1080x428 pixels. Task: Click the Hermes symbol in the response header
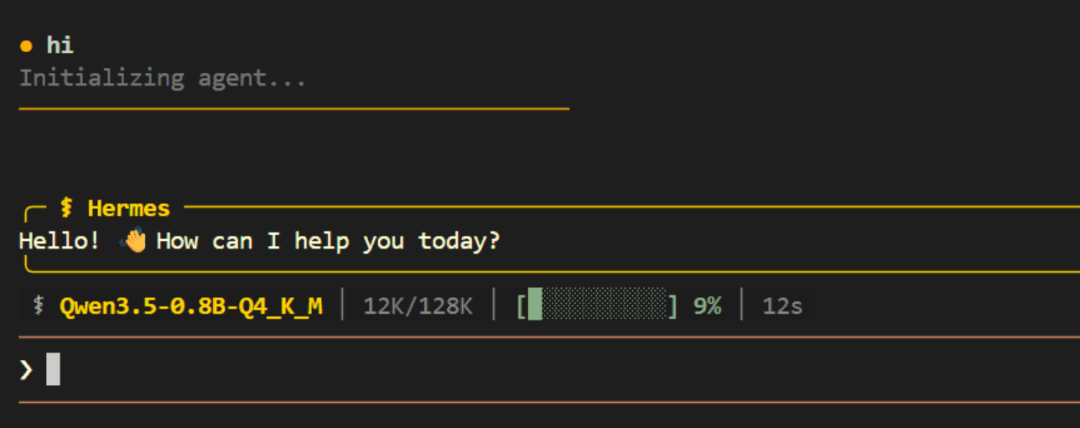pyautogui.click(x=67, y=208)
